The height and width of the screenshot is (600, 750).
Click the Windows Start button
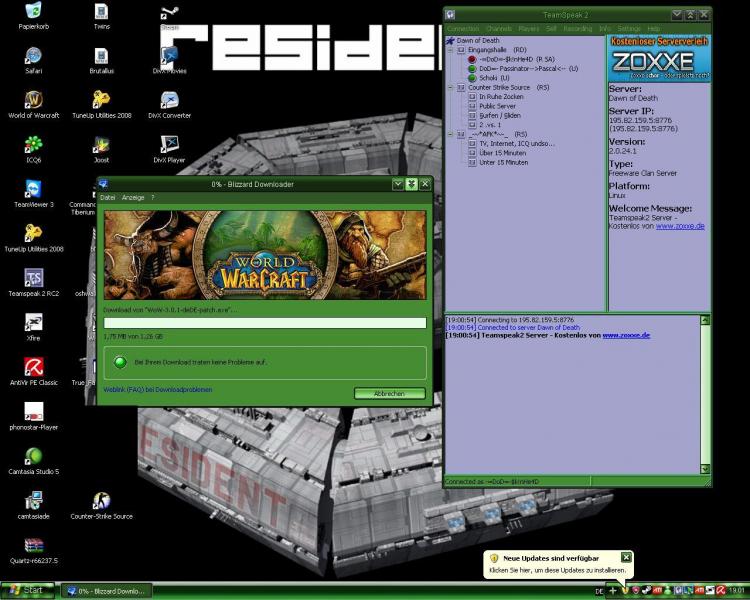tap(26, 590)
